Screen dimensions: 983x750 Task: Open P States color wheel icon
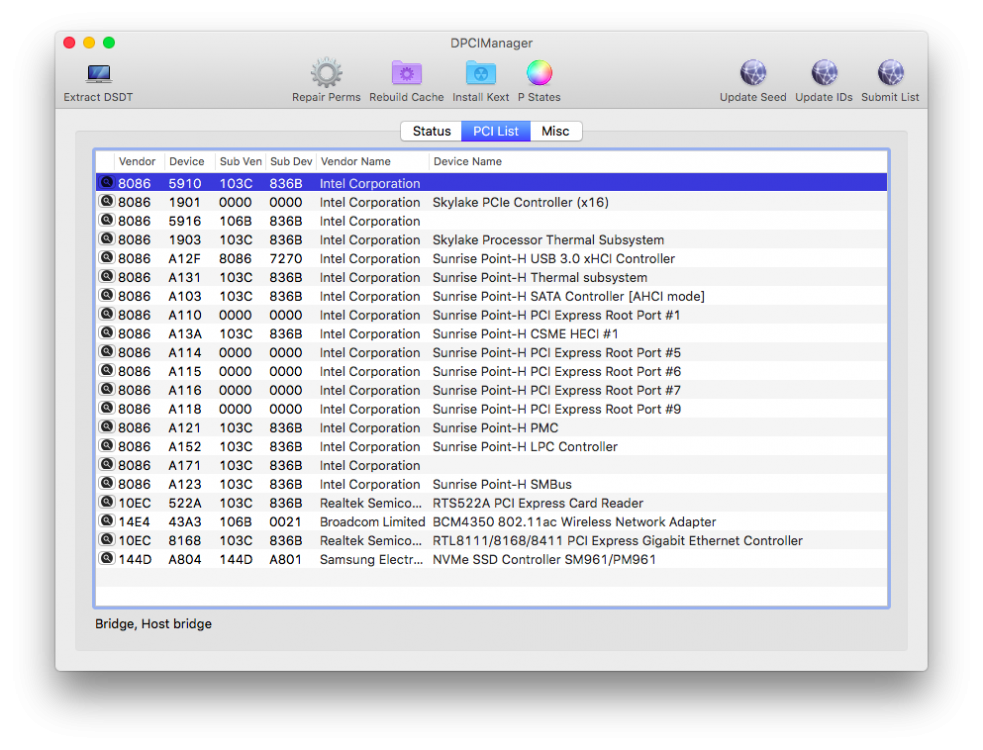(x=539, y=73)
